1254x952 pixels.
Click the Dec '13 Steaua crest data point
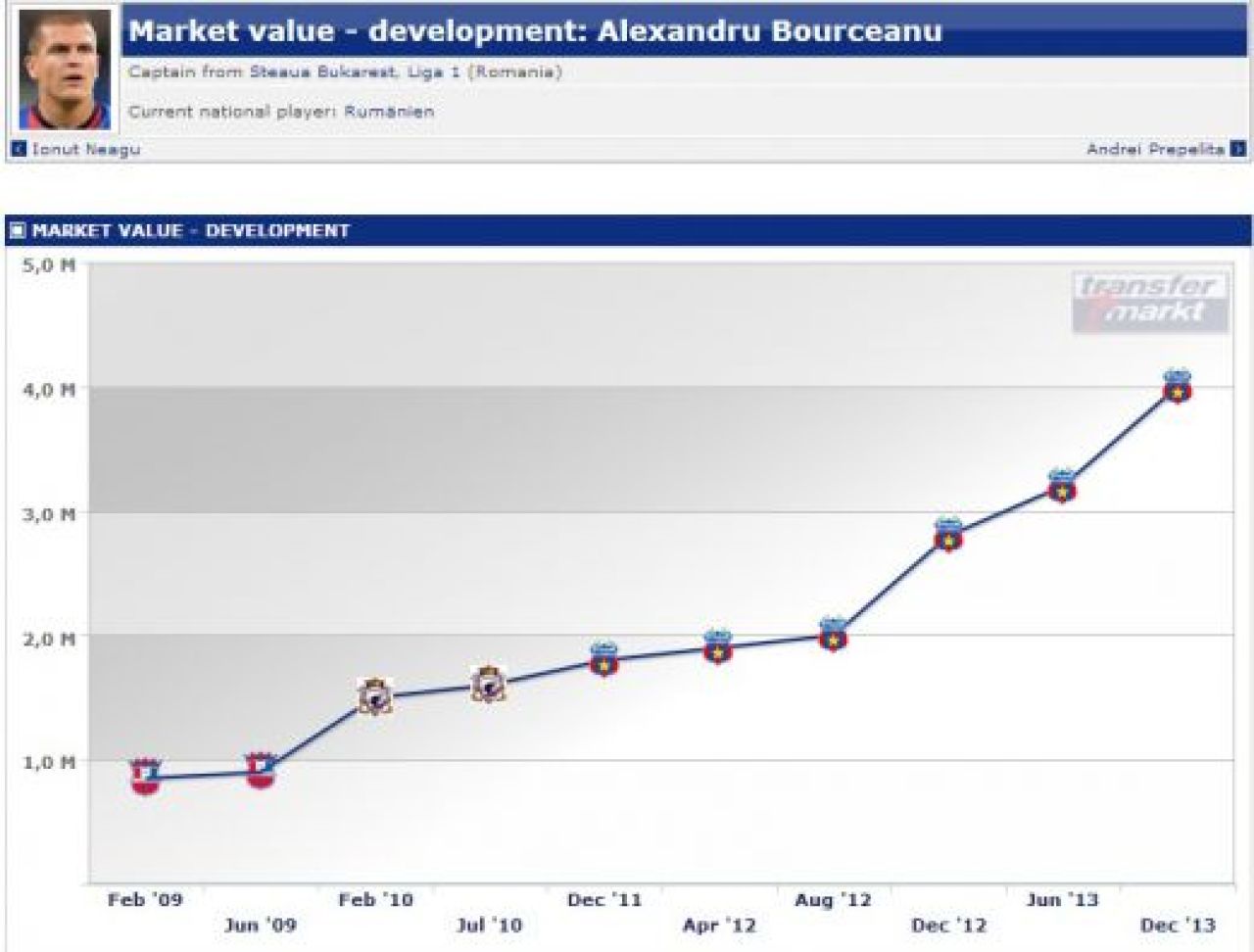coord(1177,386)
